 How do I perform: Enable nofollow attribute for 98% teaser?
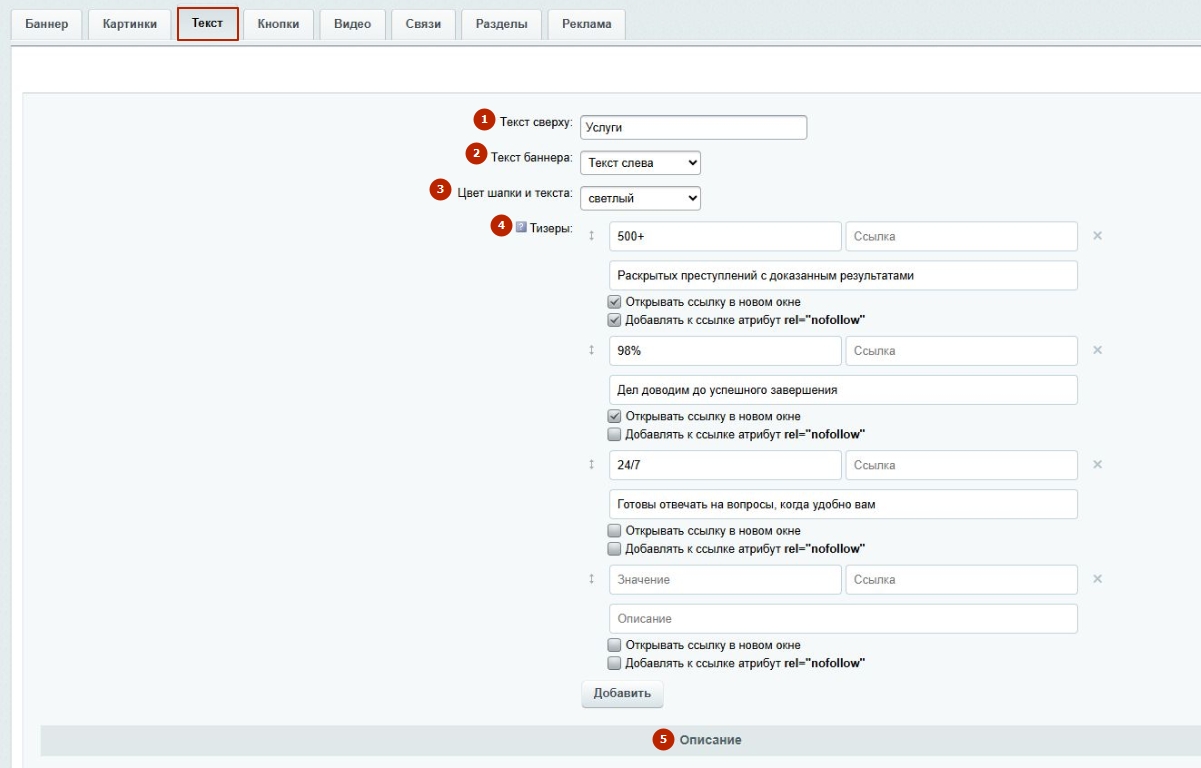(615, 434)
